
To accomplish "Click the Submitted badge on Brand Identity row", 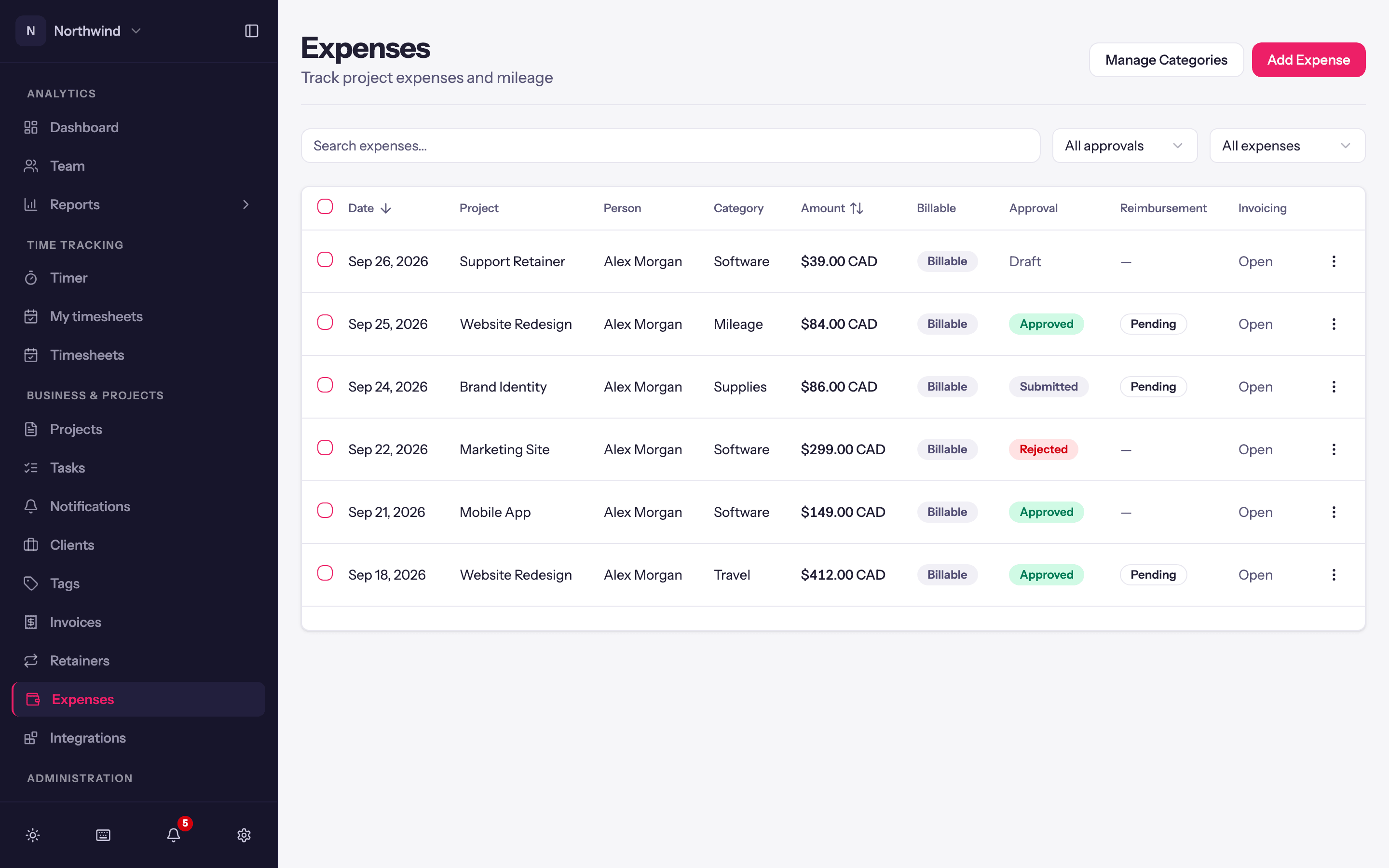I will pos(1049,387).
